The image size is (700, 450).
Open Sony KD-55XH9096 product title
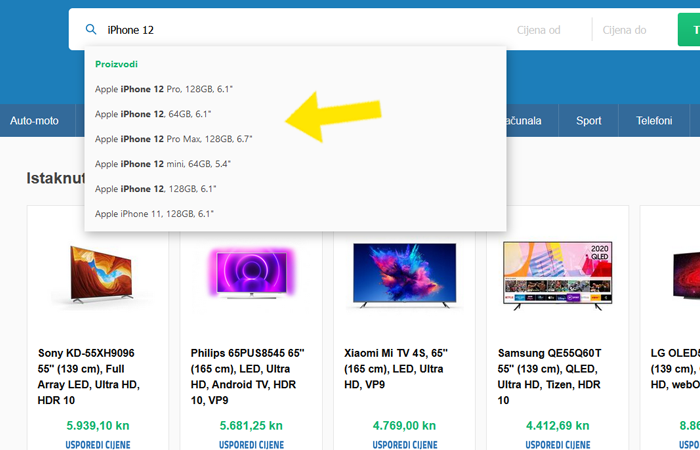[89, 376]
